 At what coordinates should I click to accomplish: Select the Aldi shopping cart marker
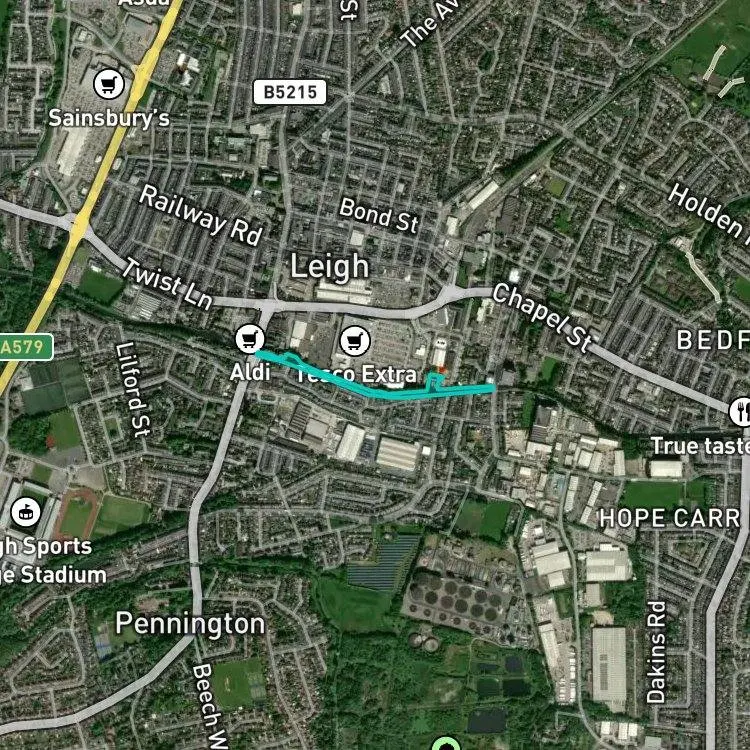[250, 339]
